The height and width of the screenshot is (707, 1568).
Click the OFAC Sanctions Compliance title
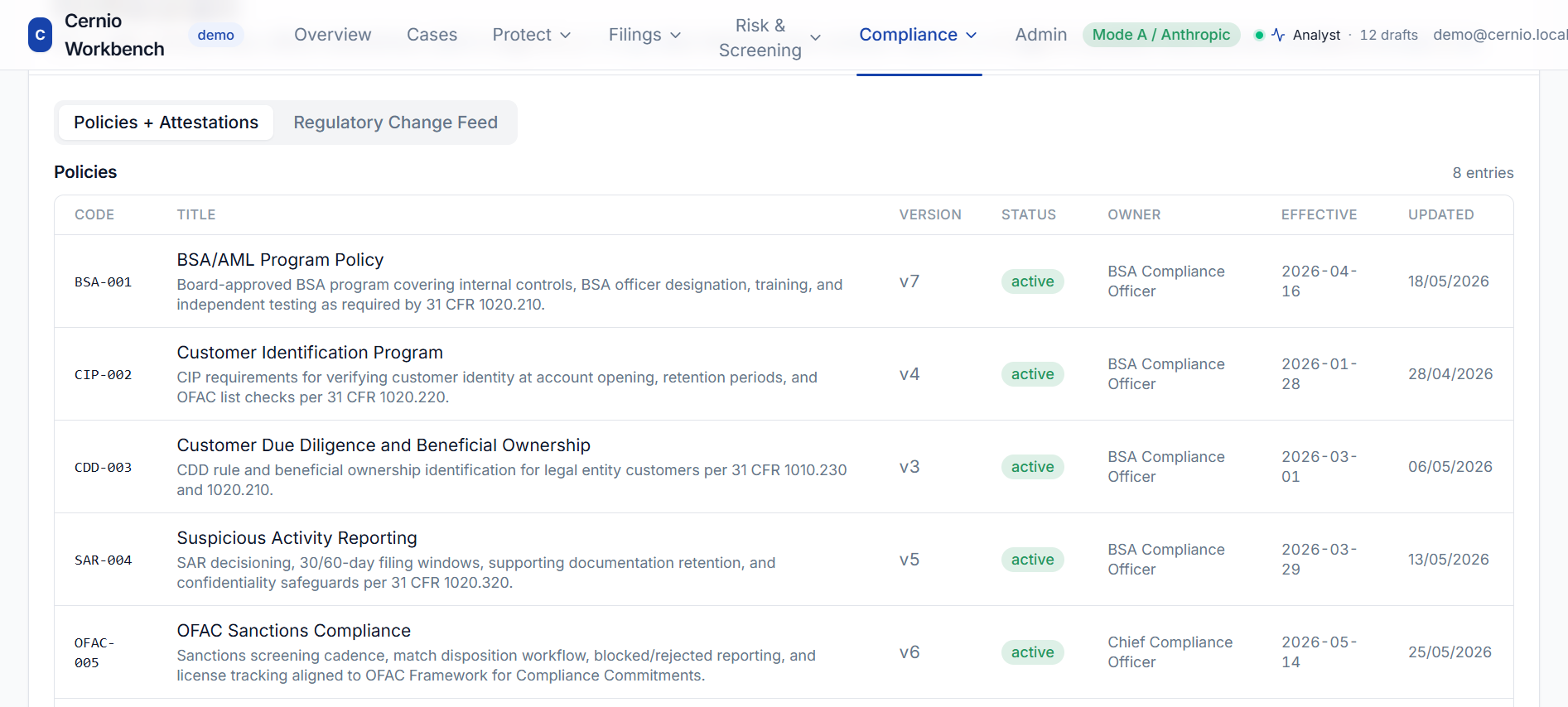tap(293, 631)
